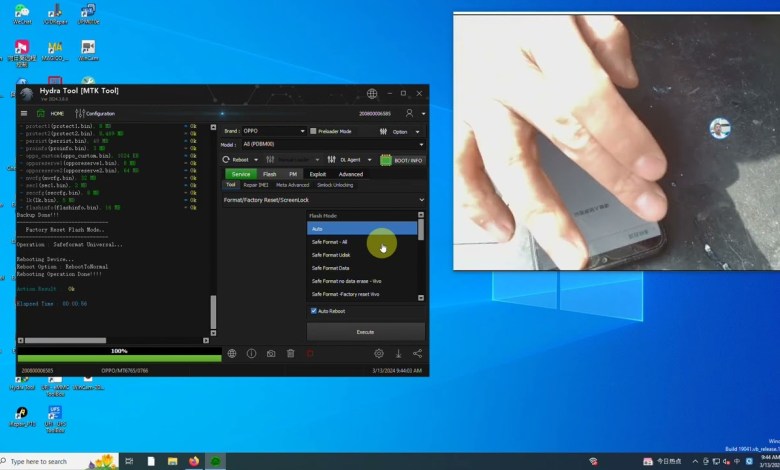Select Safe Format Data option
This screenshot has height=470, width=780.
[x=362, y=268]
